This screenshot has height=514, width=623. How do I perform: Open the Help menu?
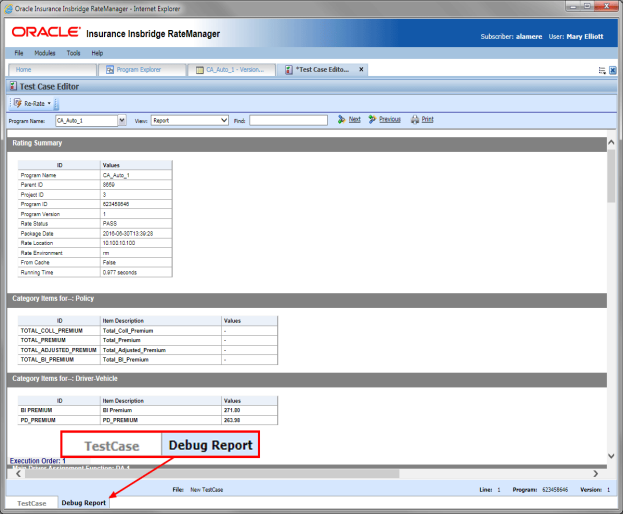point(97,53)
